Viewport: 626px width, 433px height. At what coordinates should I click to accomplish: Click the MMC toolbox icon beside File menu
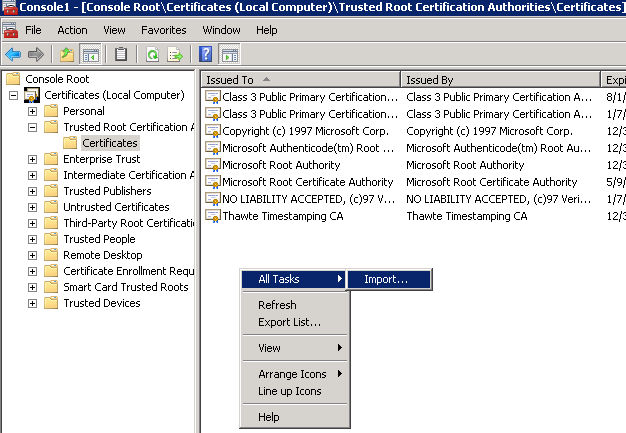click(x=10, y=30)
